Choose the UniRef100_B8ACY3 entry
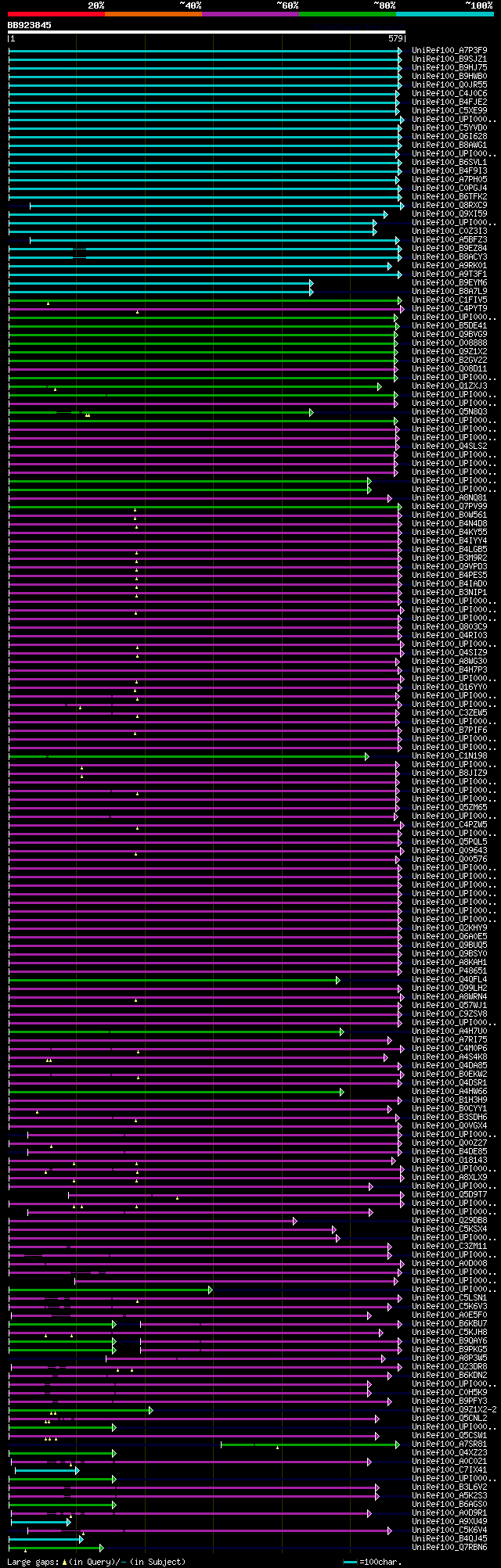Viewport: 501px width, 1568px height. (x=449, y=257)
